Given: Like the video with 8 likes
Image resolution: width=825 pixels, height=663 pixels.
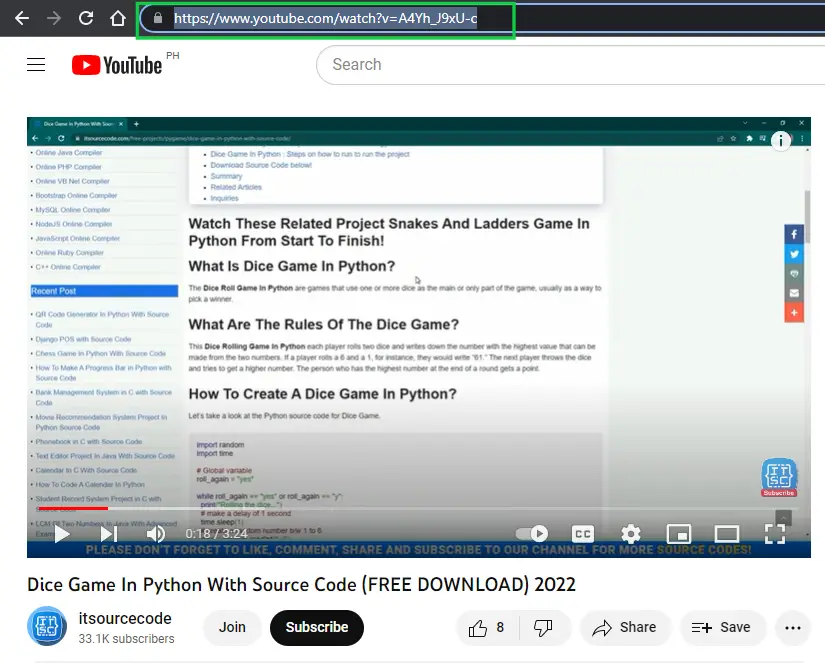Looking at the screenshot, I should (487, 628).
